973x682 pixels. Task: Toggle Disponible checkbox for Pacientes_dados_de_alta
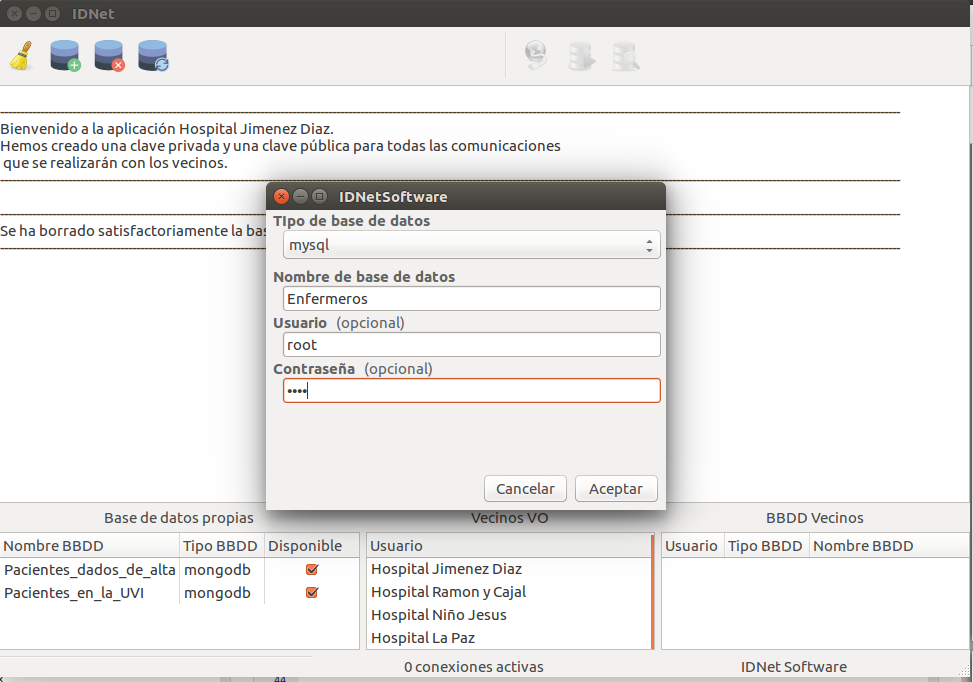(312, 569)
